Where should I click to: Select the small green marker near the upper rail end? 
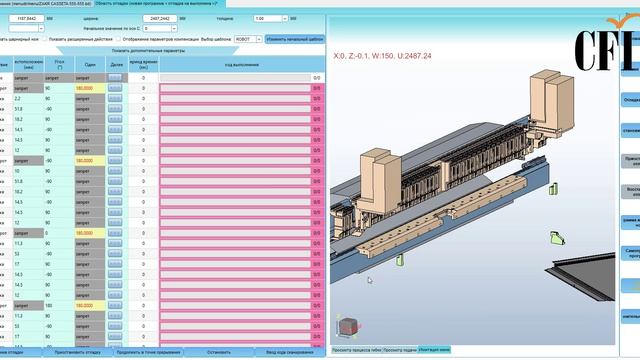point(553,189)
